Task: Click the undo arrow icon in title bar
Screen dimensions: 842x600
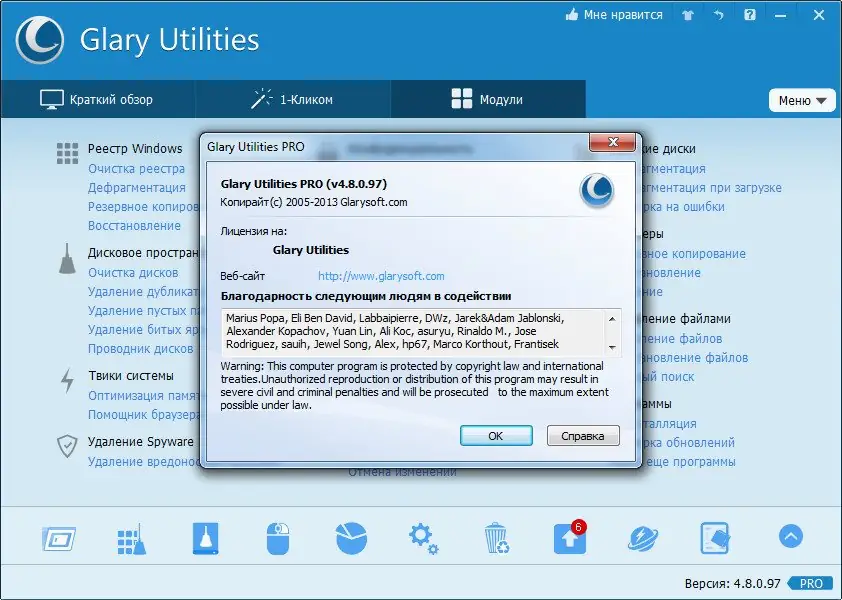Action: [718, 15]
